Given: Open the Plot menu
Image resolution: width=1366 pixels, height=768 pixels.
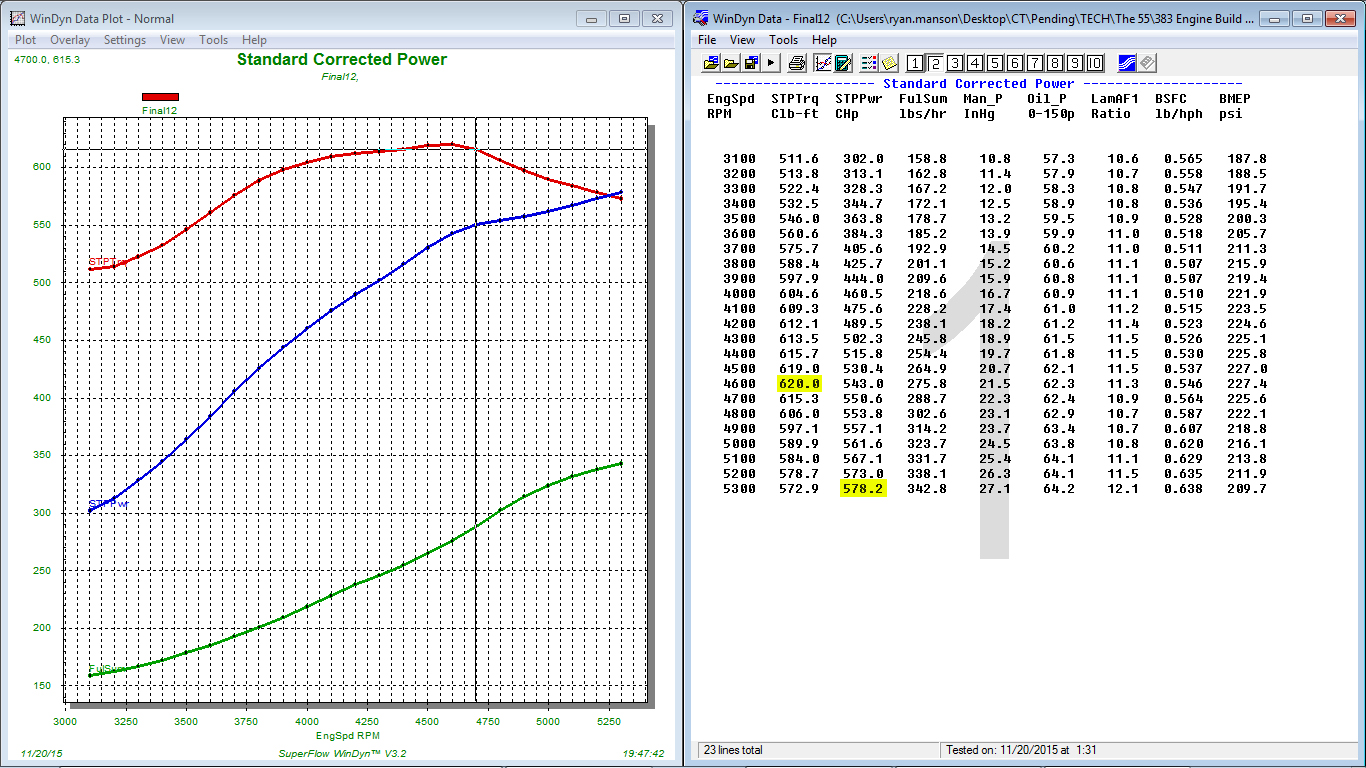Looking at the screenshot, I should 26,40.
